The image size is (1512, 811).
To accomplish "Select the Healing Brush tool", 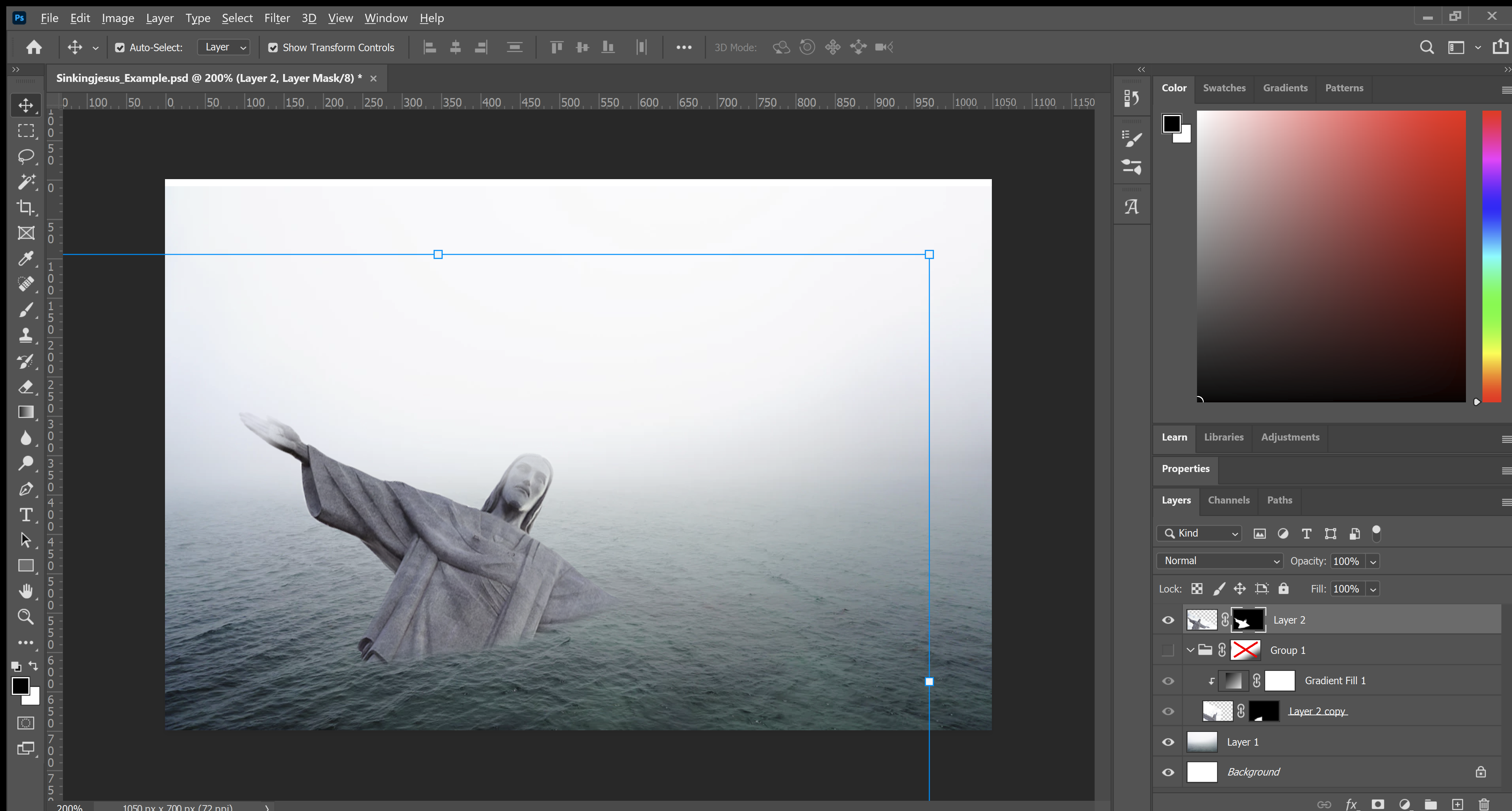I will point(26,284).
